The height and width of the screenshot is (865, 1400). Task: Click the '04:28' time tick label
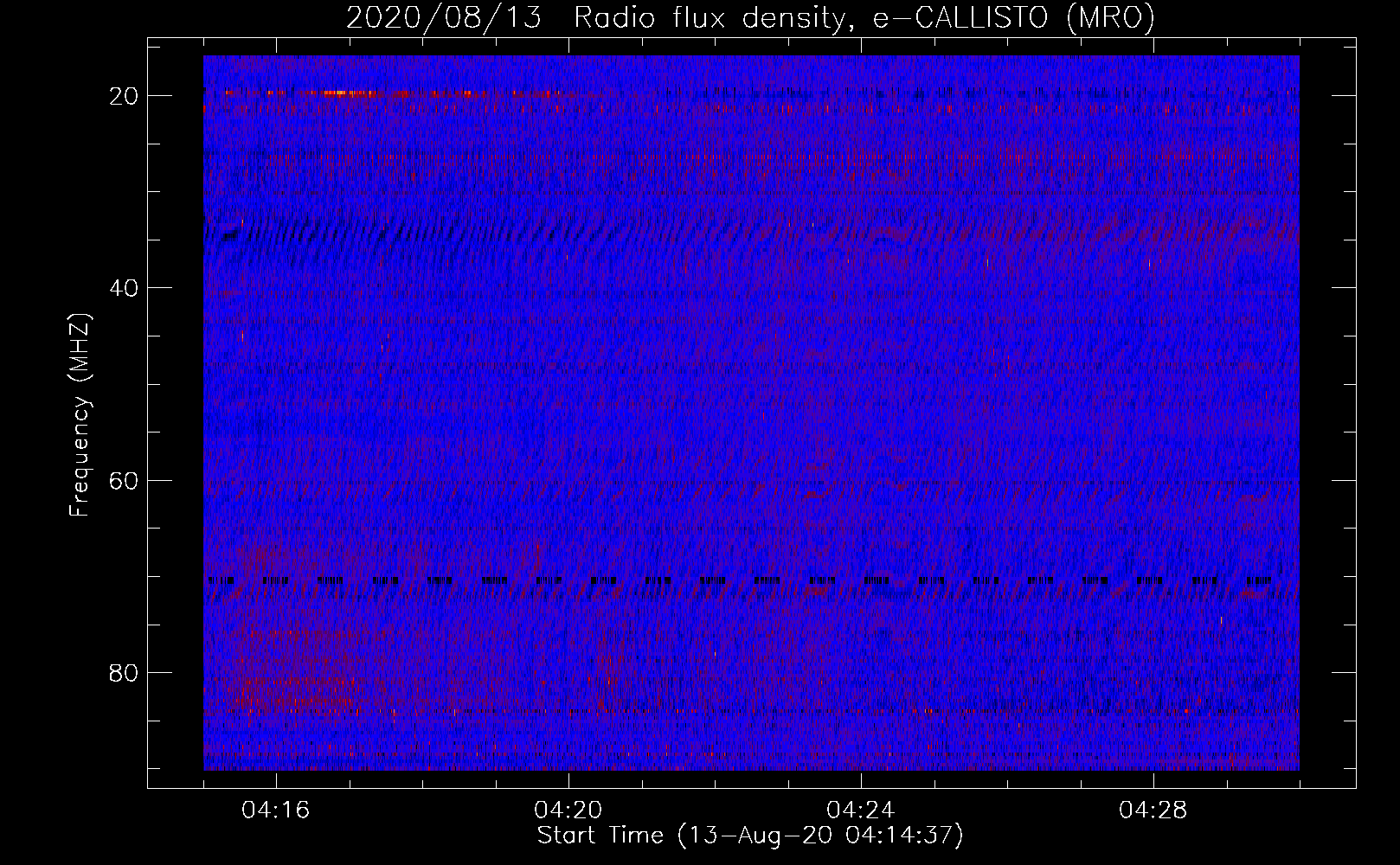point(1153,811)
